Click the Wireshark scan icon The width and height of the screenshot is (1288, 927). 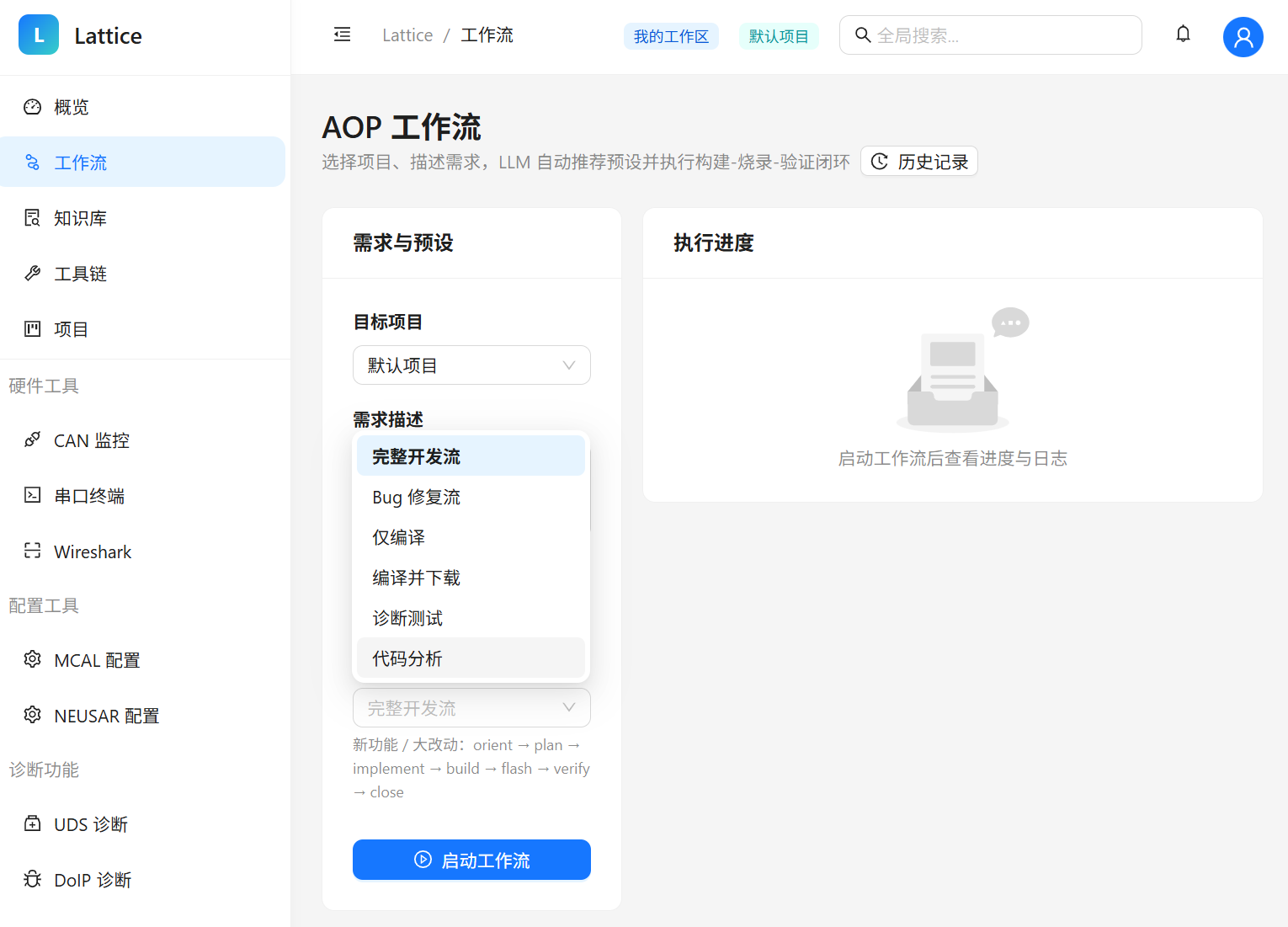[x=33, y=551]
